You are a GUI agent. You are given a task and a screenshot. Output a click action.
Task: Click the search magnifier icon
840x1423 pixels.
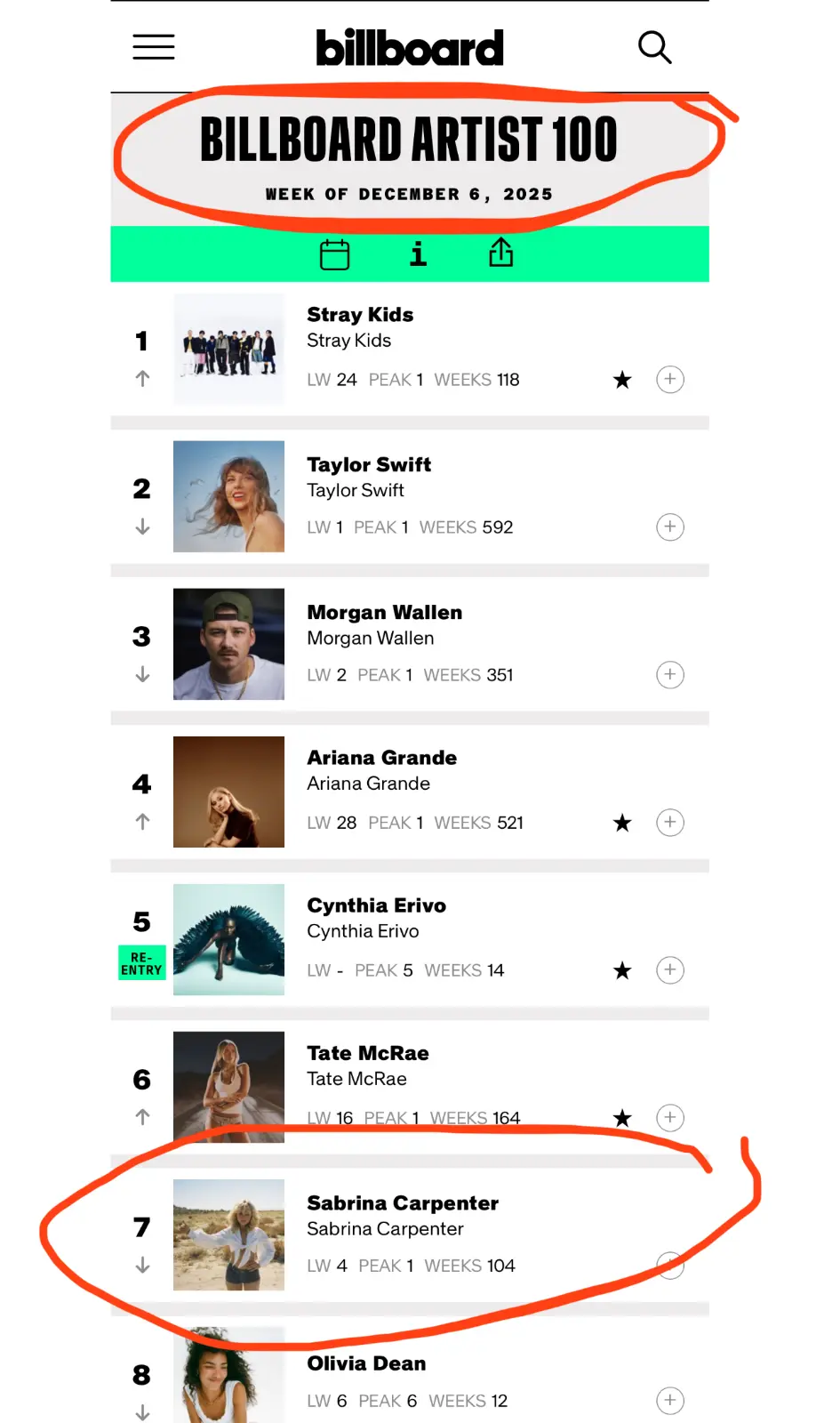pos(654,47)
